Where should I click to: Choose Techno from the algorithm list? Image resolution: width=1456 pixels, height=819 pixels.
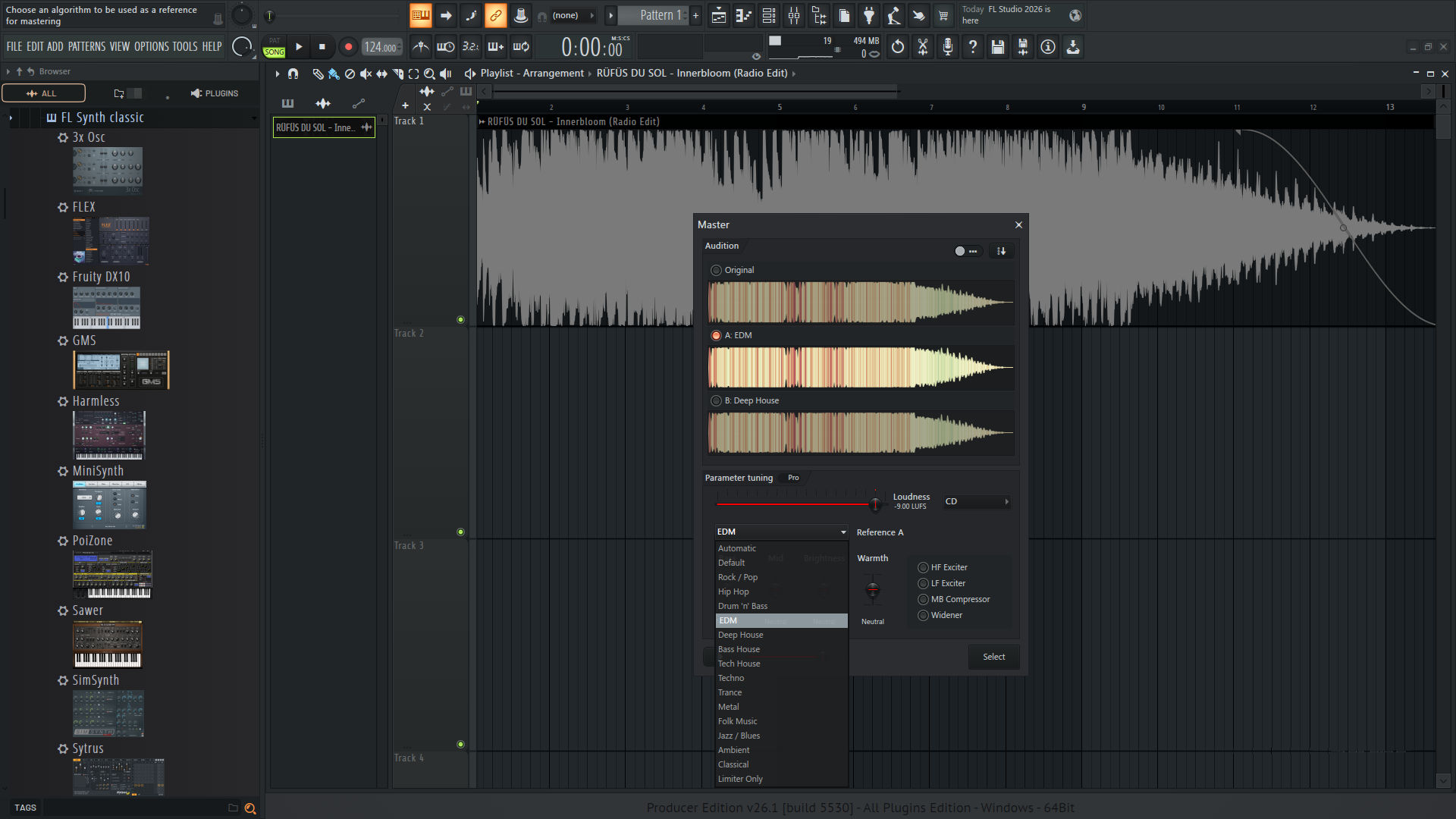coord(781,678)
